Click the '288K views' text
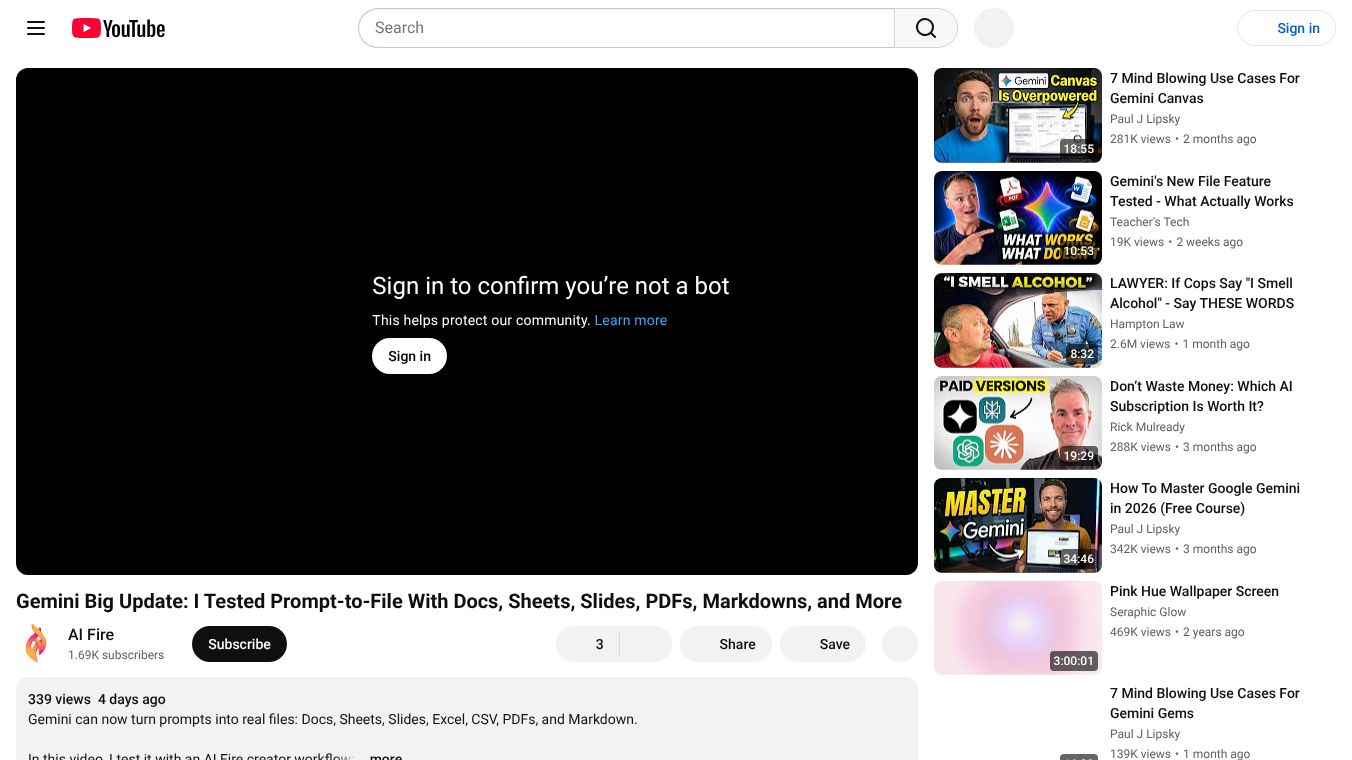Image resolution: width=1352 pixels, height=760 pixels. pyautogui.click(x=1140, y=447)
